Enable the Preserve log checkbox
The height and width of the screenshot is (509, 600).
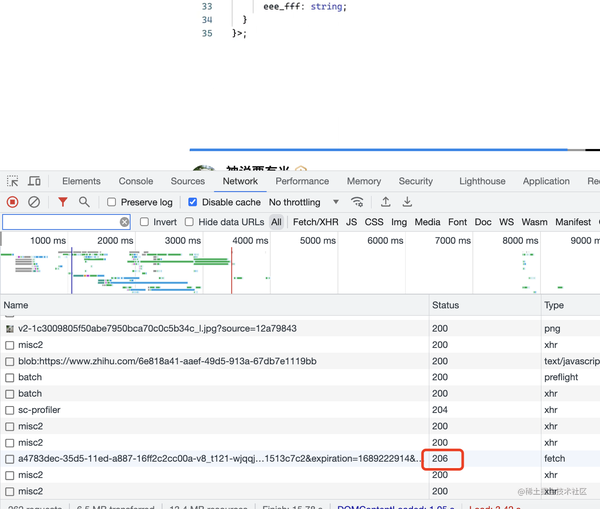111,202
